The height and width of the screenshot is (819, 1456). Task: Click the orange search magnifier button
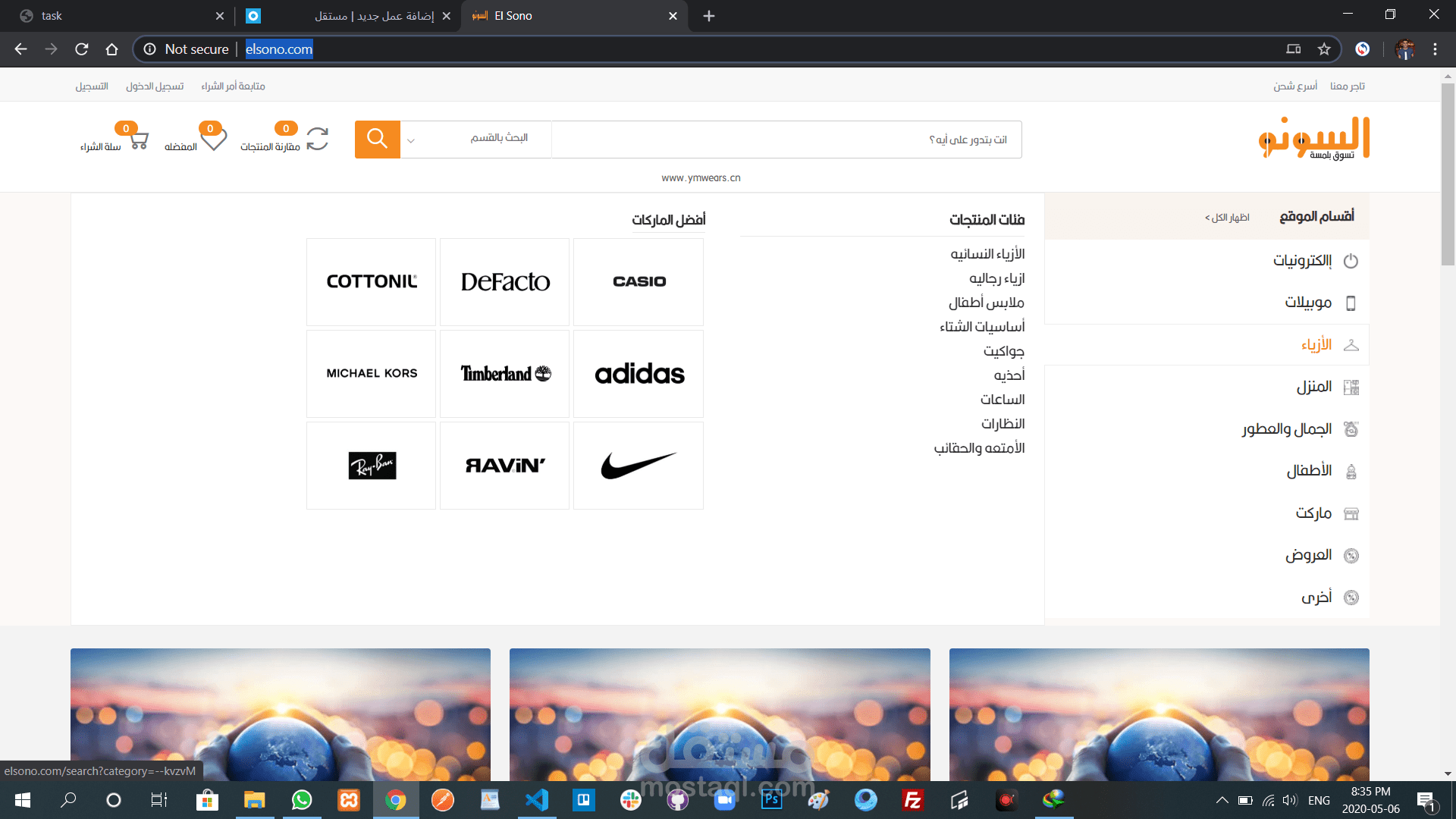[x=377, y=139]
